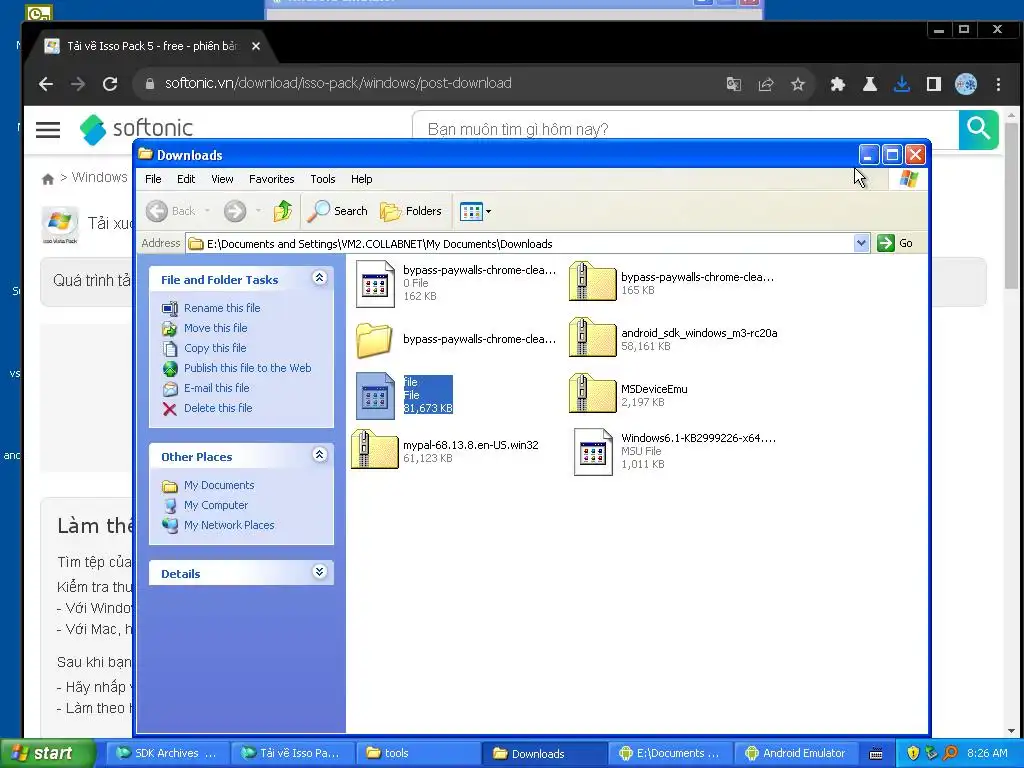The height and width of the screenshot is (768, 1024).
Task: Click softonic home breadcrumb icon
Action: [48, 179]
